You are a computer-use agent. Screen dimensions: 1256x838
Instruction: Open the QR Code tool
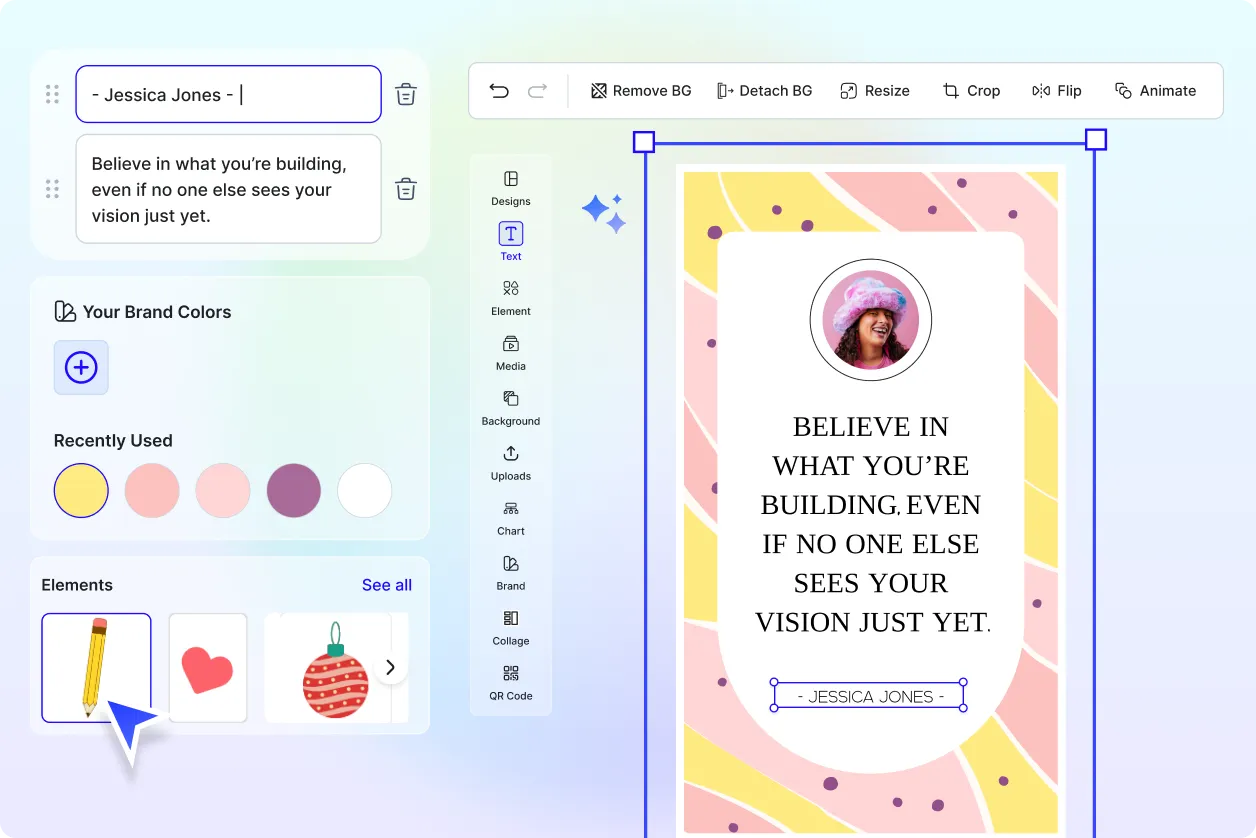[511, 682]
